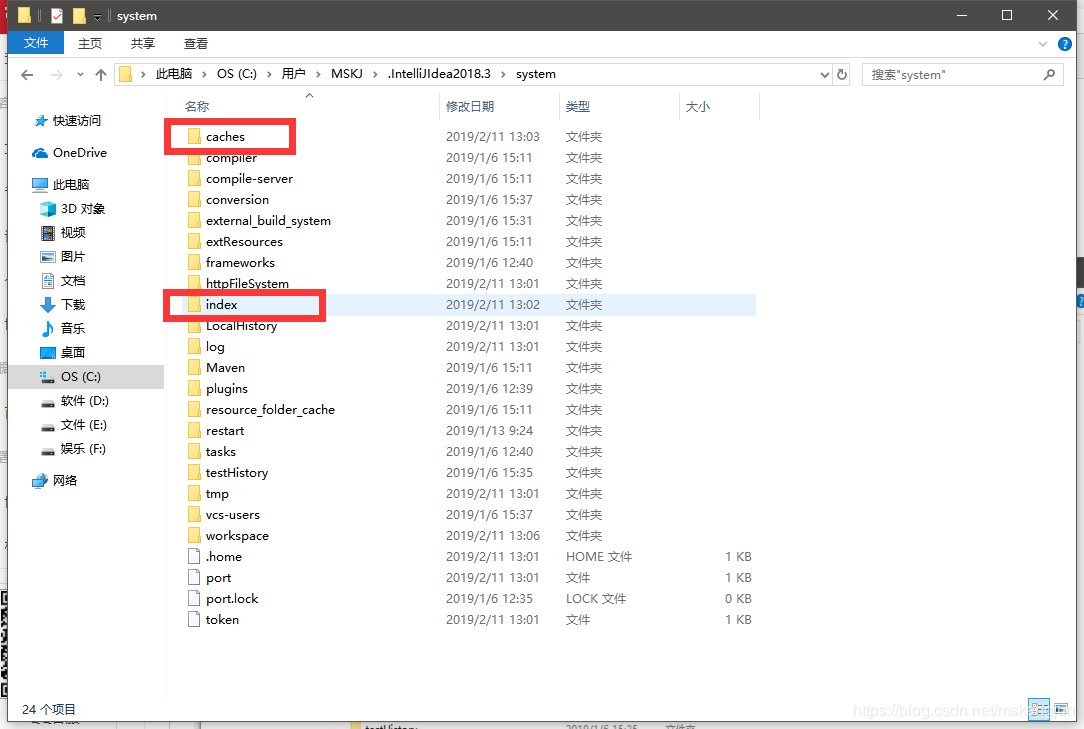
Task: Select the resource_folder_cache folder icon
Action: [x=194, y=409]
